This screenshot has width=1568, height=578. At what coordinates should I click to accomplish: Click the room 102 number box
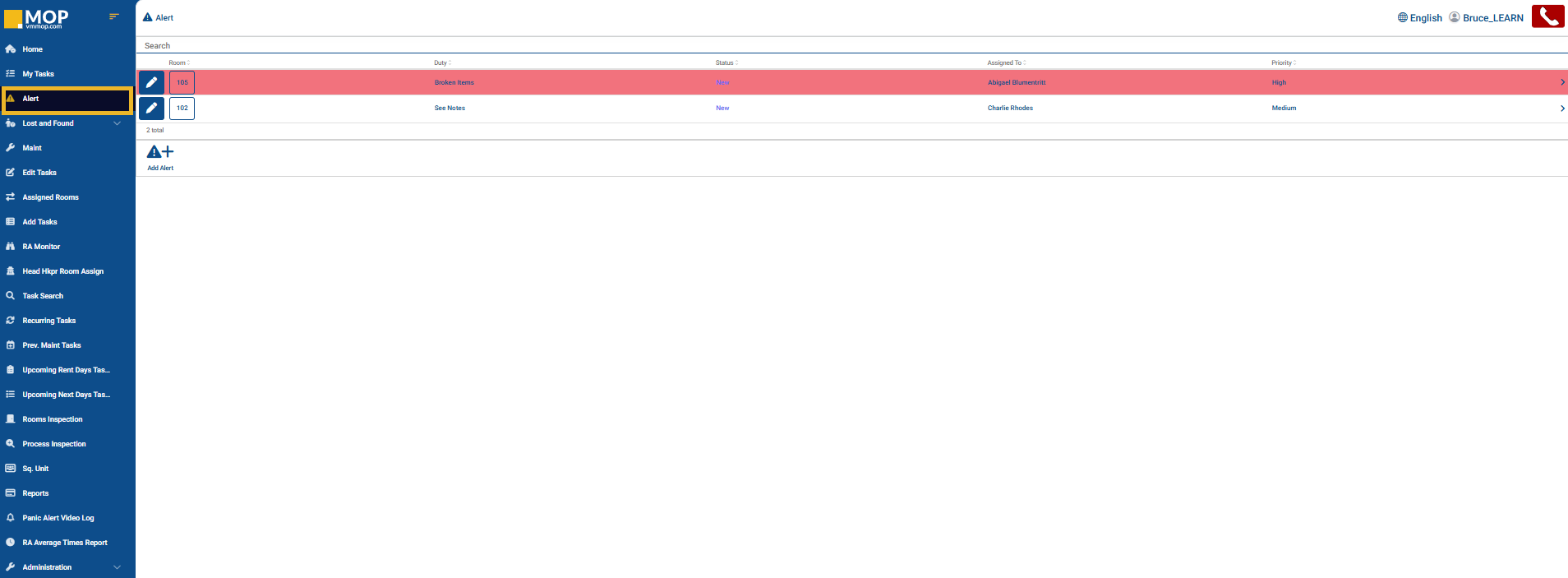pyautogui.click(x=182, y=108)
